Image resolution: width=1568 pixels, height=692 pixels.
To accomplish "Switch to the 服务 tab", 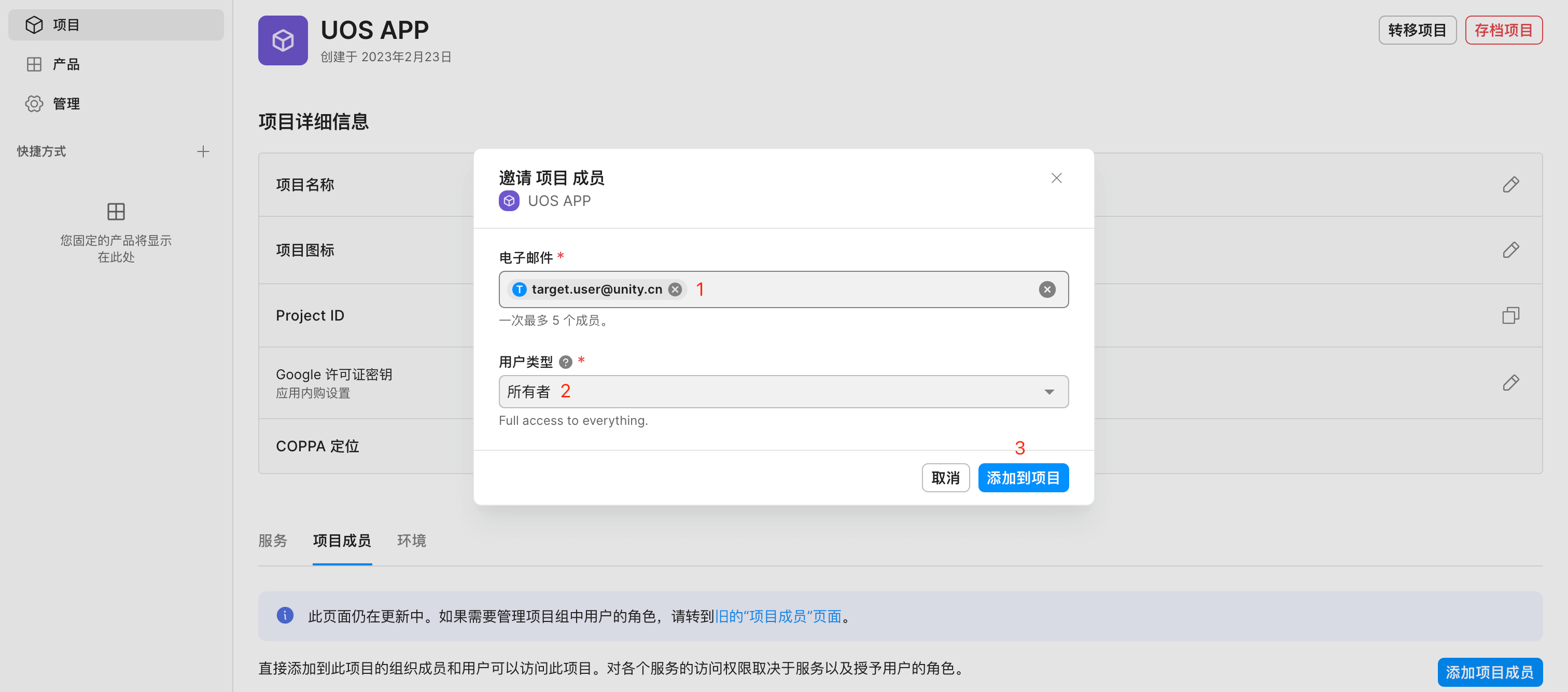I will tap(272, 541).
